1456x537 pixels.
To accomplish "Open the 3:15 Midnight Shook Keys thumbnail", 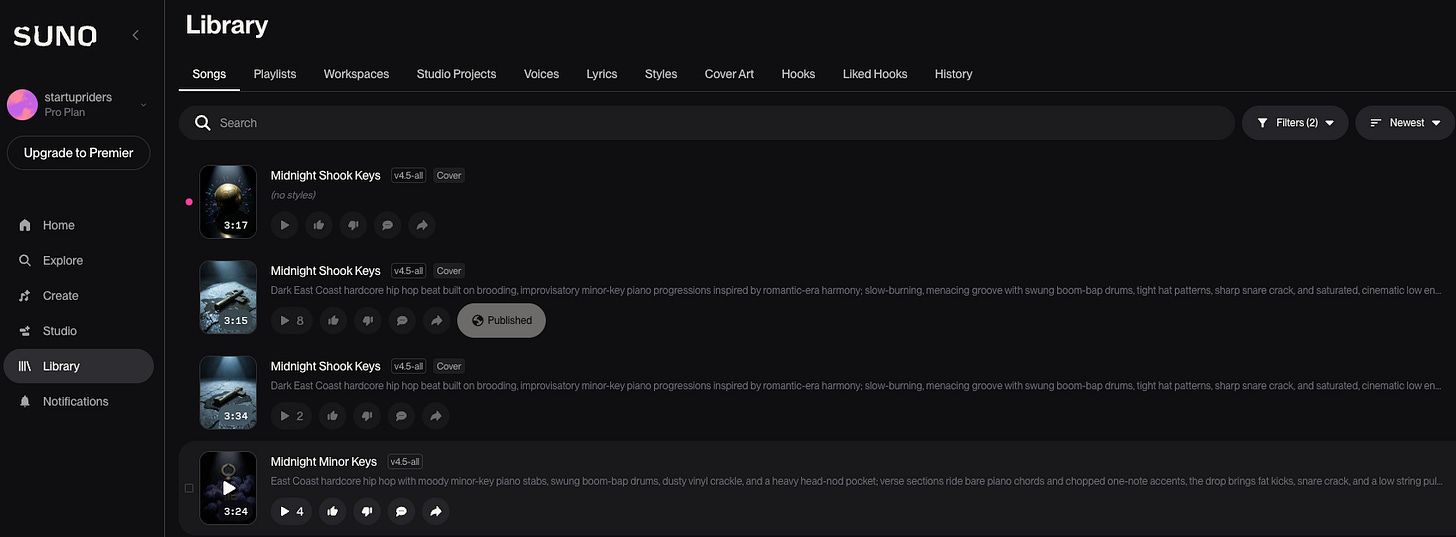I will [228, 297].
